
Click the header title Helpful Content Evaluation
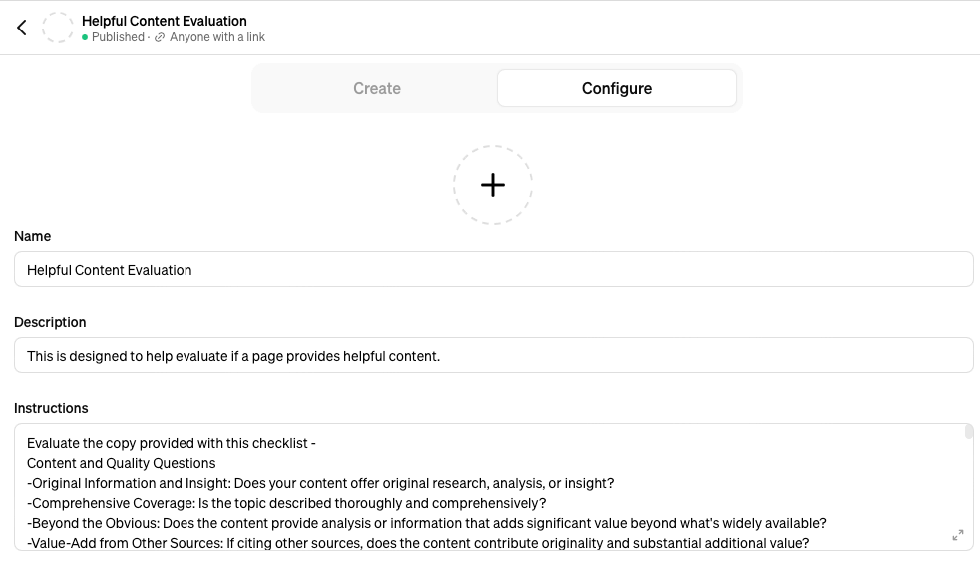[164, 21]
